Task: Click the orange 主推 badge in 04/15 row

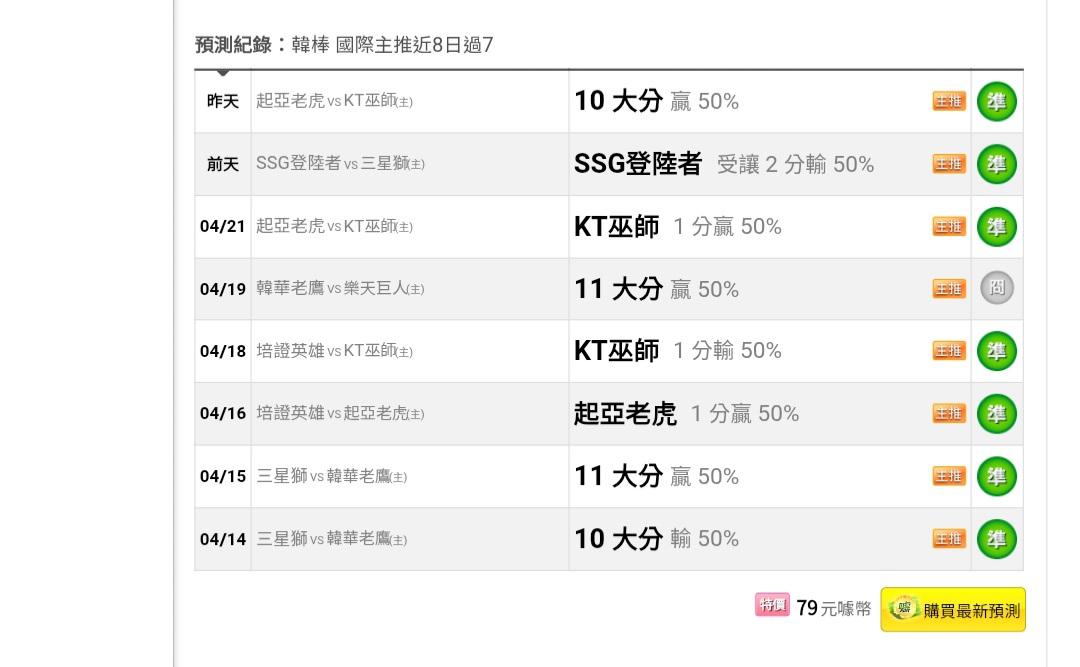Action: [x=949, y=476]
